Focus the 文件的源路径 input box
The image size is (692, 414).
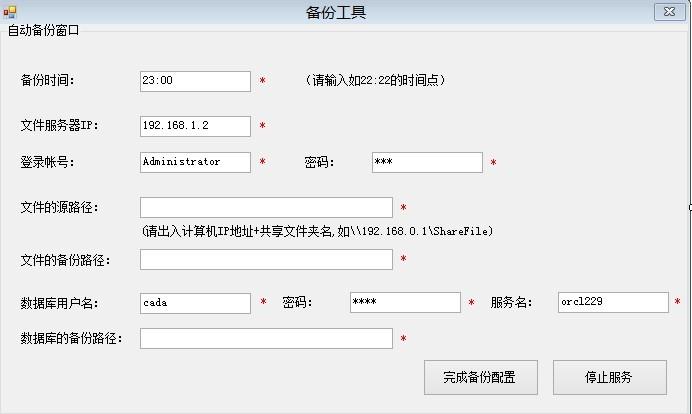click(x=266, y=207)
